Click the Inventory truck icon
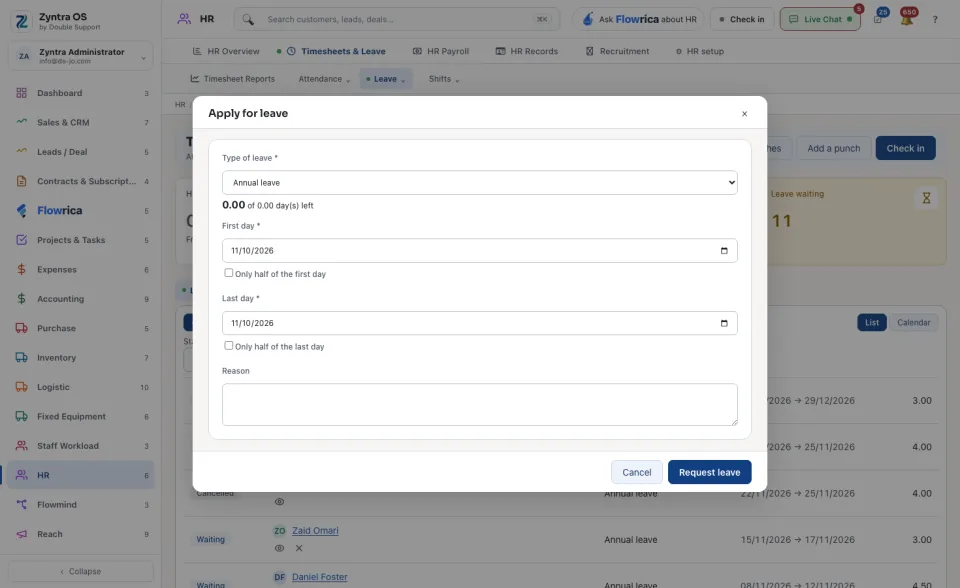 tap(21, 357)
